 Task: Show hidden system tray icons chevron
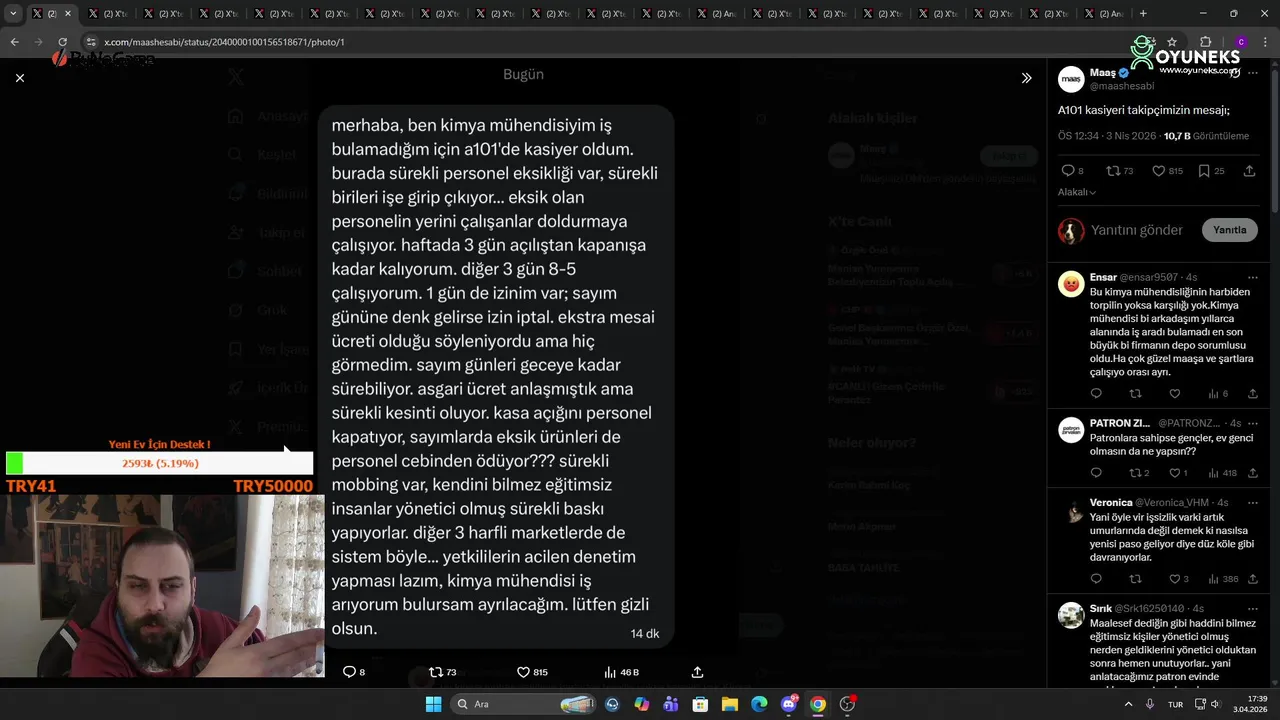tap(1129, 704)
